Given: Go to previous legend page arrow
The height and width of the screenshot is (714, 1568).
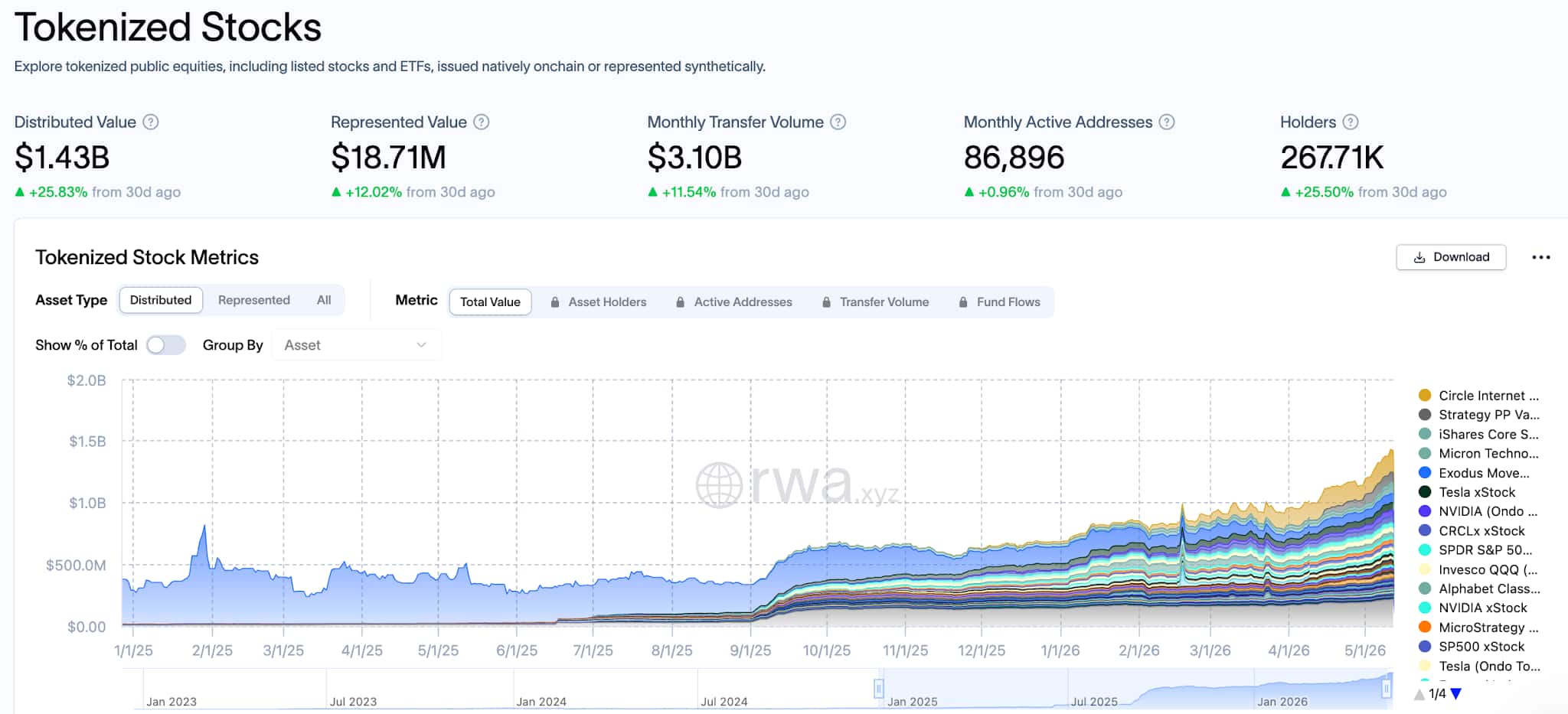Looking at the screenshot, I should coord(1419,694).
